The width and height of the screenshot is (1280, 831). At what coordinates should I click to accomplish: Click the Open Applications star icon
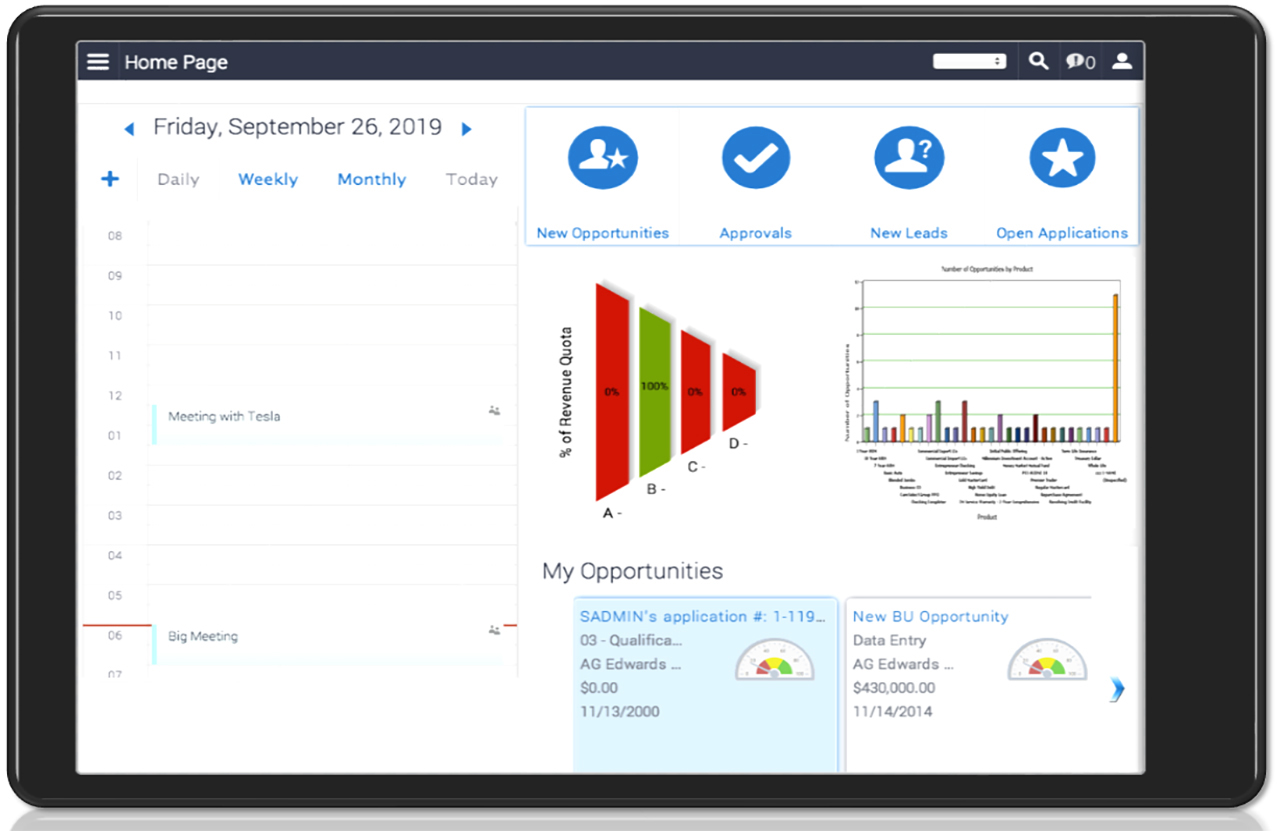1062,158
